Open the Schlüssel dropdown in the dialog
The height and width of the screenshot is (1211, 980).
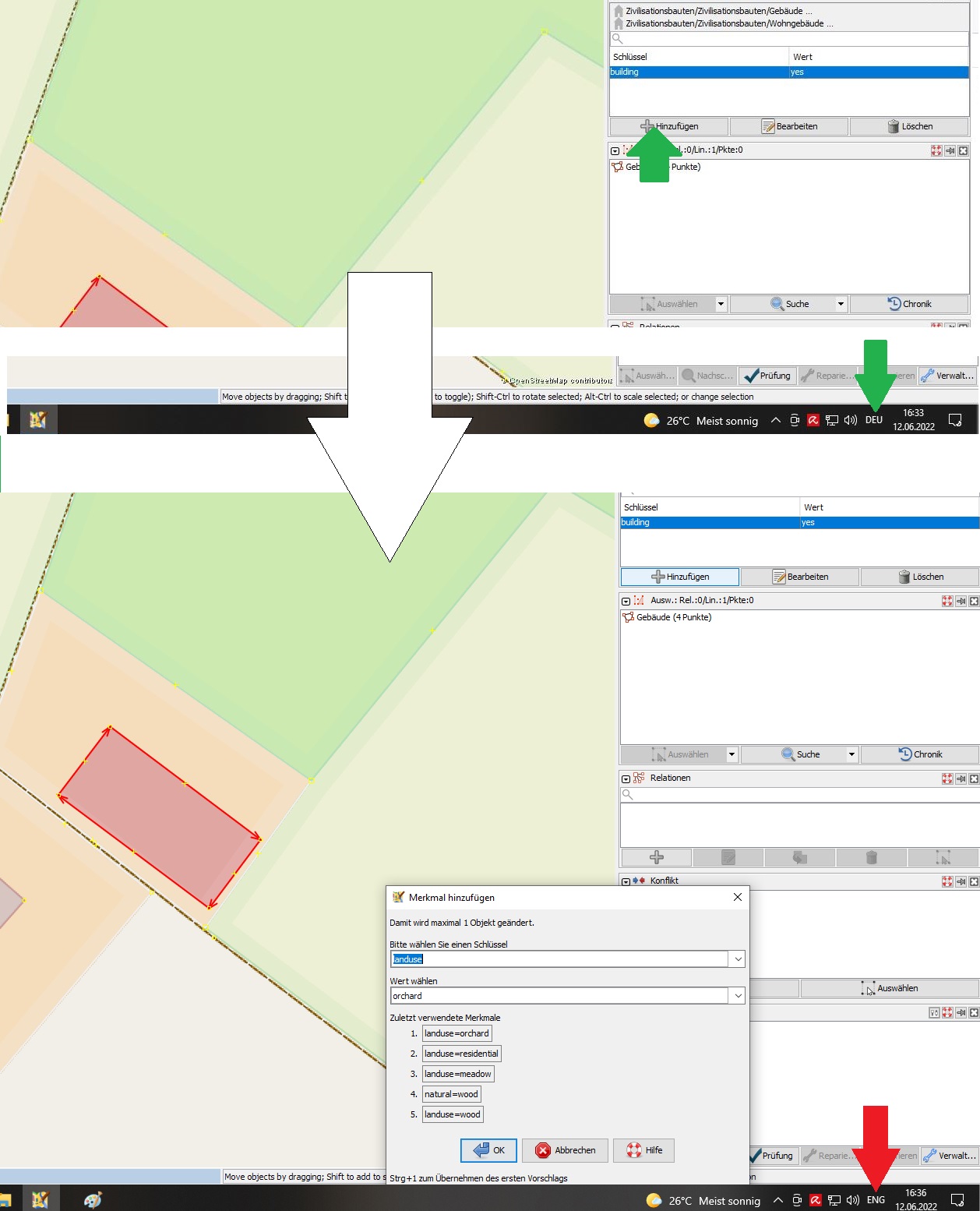(x=737, y=959)
